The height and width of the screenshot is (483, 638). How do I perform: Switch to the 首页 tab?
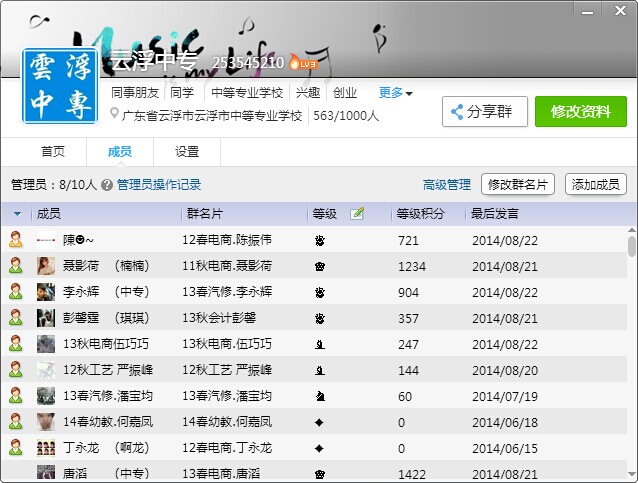coord(53,151)
